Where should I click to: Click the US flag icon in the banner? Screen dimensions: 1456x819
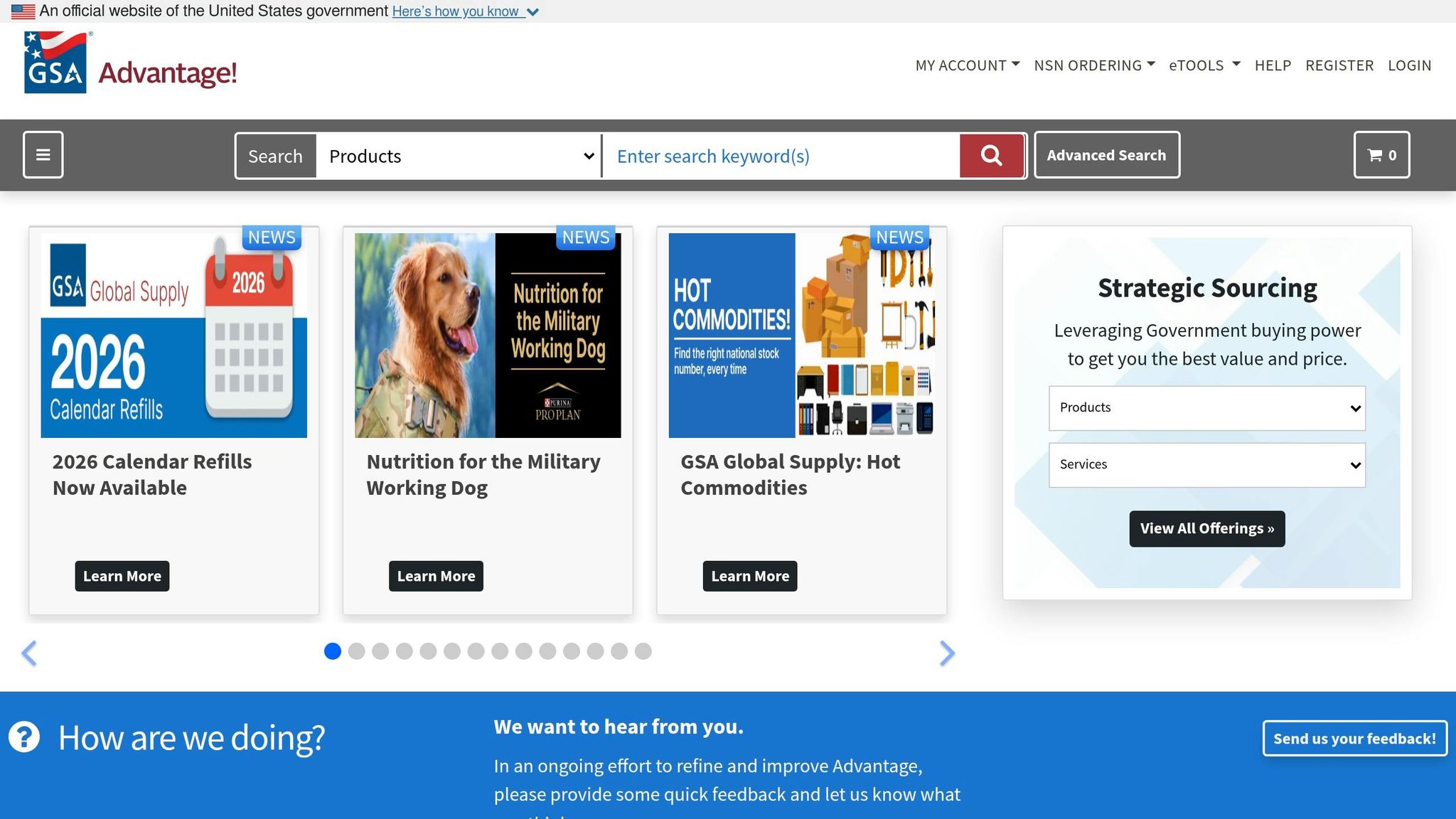click(23, 11)
